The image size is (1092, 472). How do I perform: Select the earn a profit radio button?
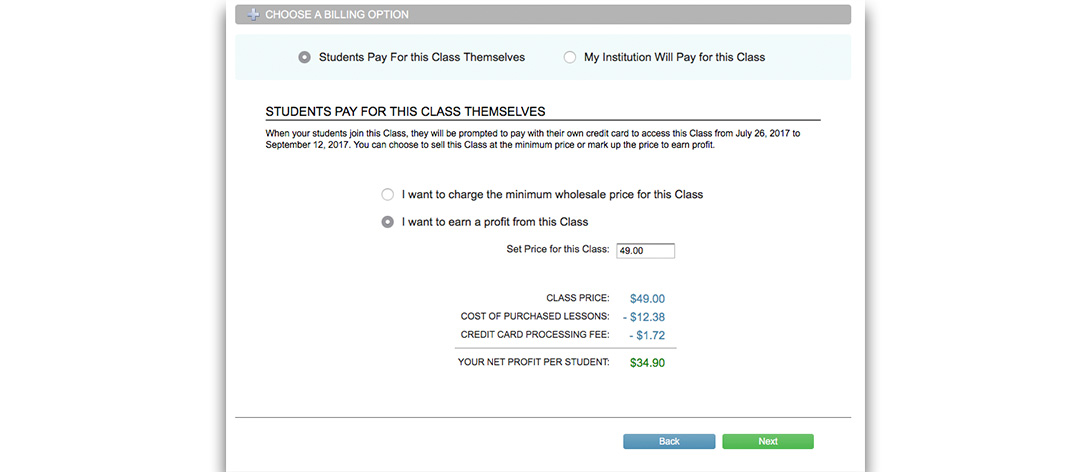388,222
